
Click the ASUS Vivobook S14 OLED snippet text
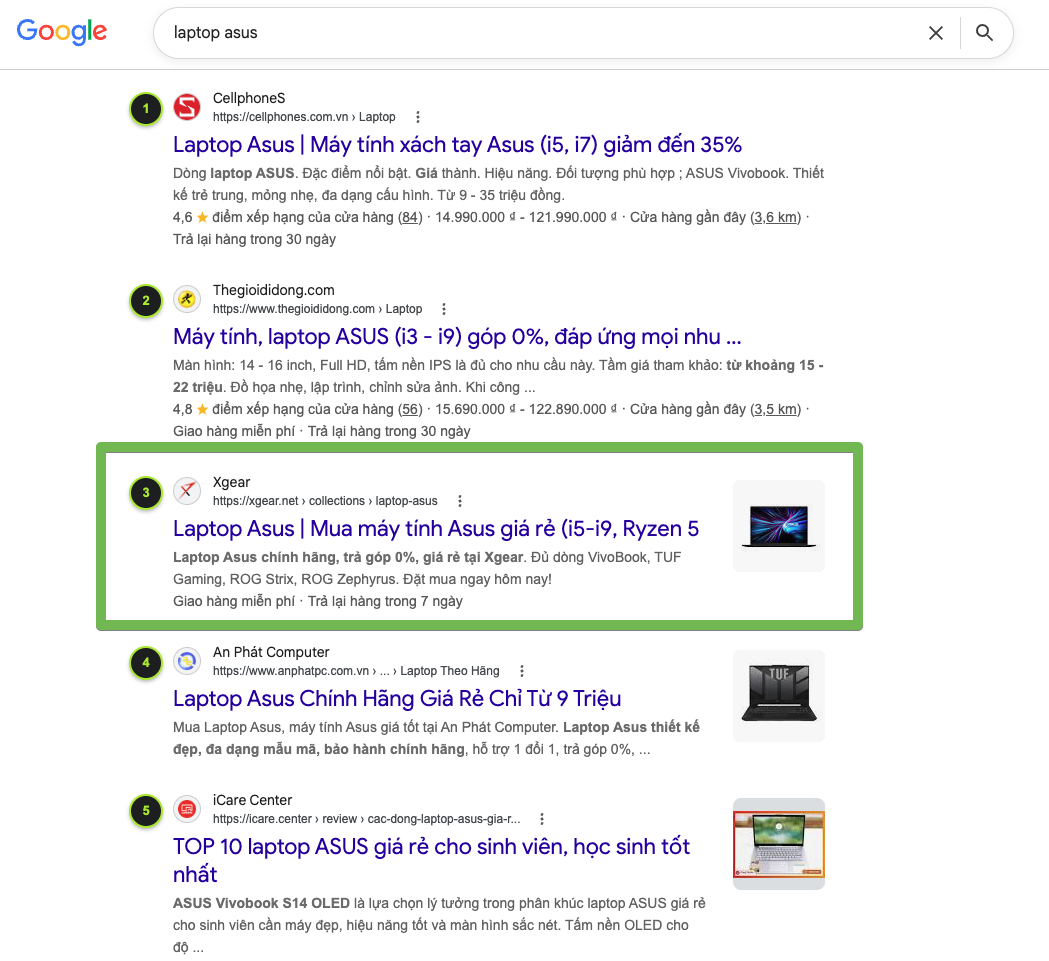tap(262, 903)
